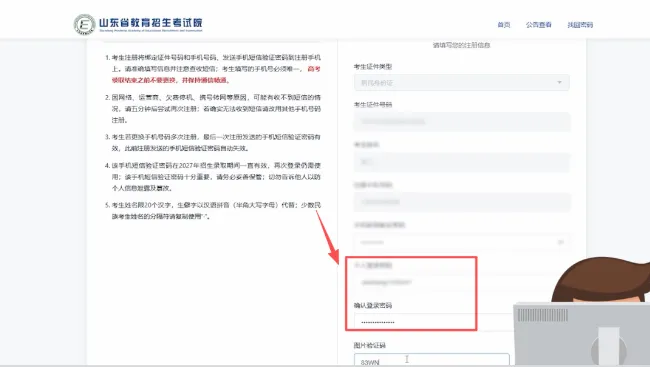Screen dimensions: 650x367
Task: Click note 5 about 考生姓名限20个汉字
Action: 212,211
